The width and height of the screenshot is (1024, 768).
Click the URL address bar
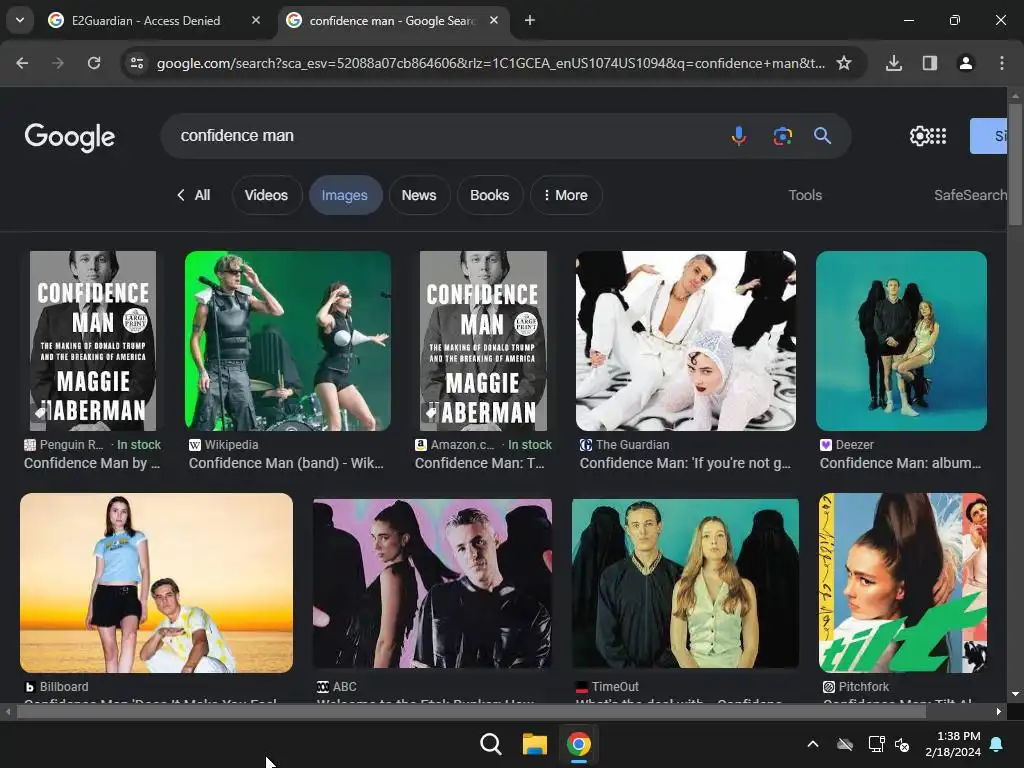(x=490, y=63)
